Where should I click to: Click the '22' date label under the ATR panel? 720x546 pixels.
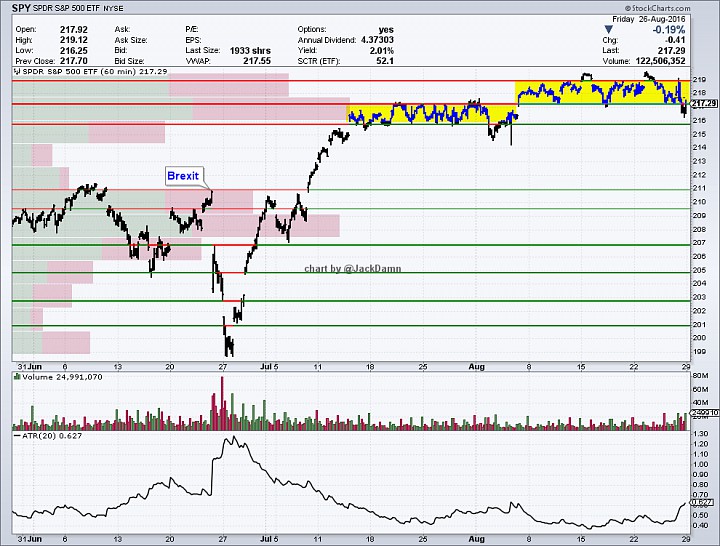[x=634, y=539]
